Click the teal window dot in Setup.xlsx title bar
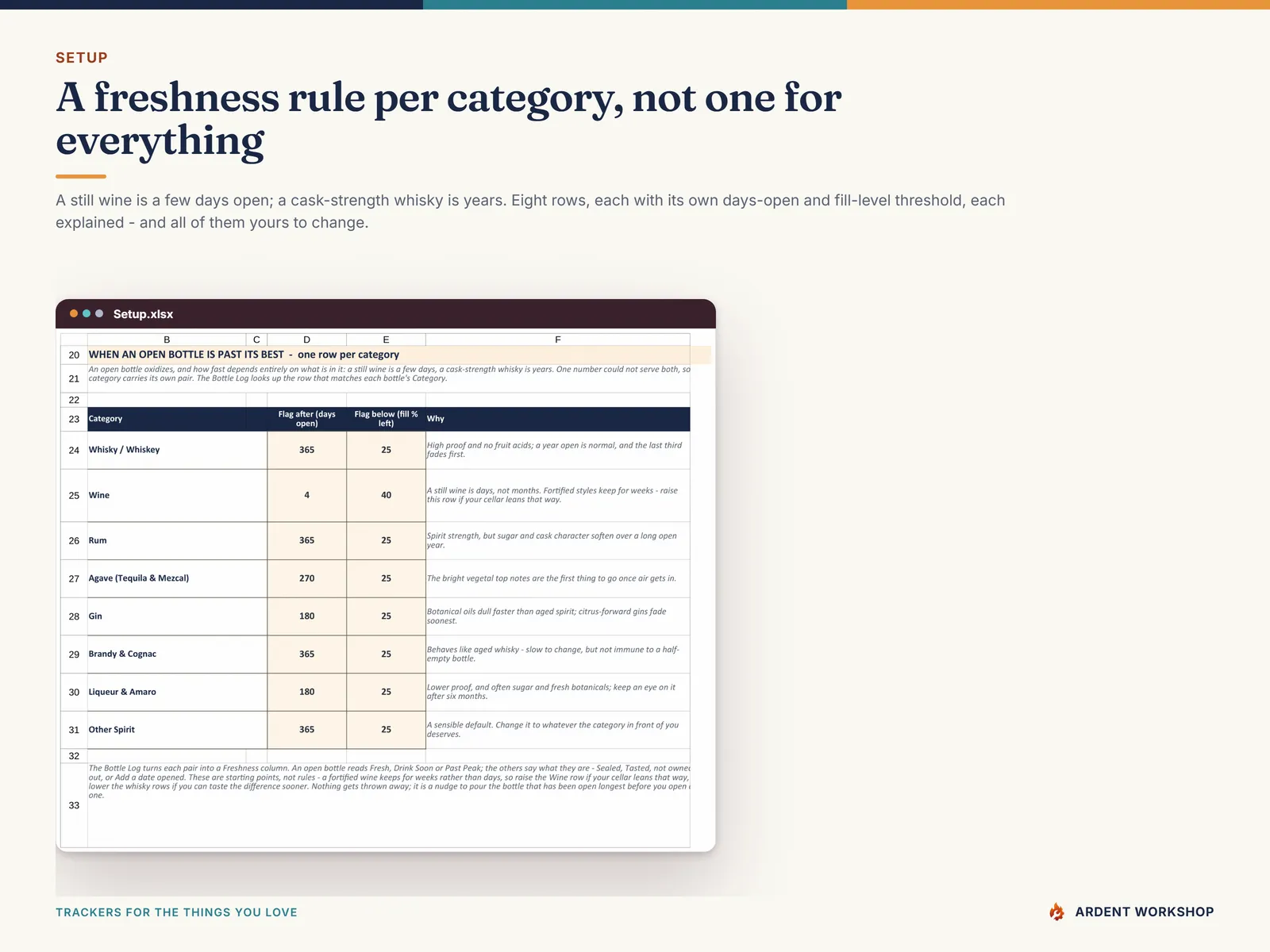This screenshot has height=952, width=1270. 87,313
